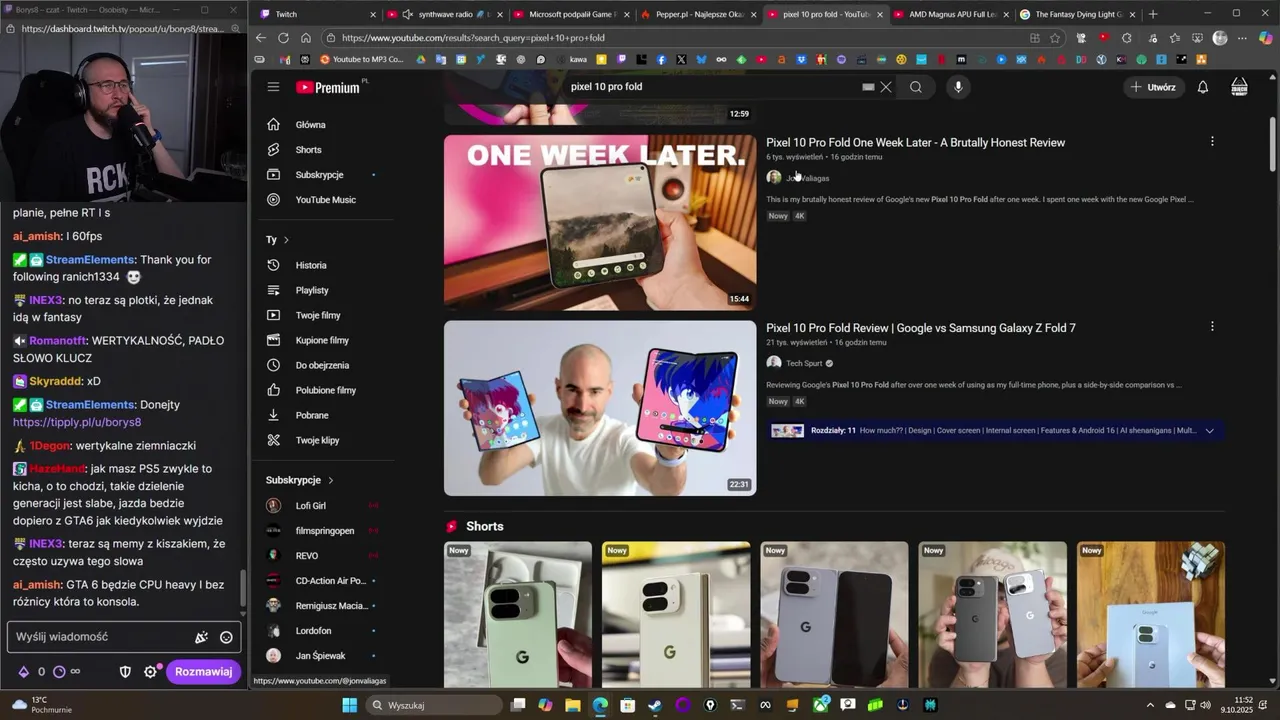Open Bits diamond icon in Twitch chat

(23, 672)
